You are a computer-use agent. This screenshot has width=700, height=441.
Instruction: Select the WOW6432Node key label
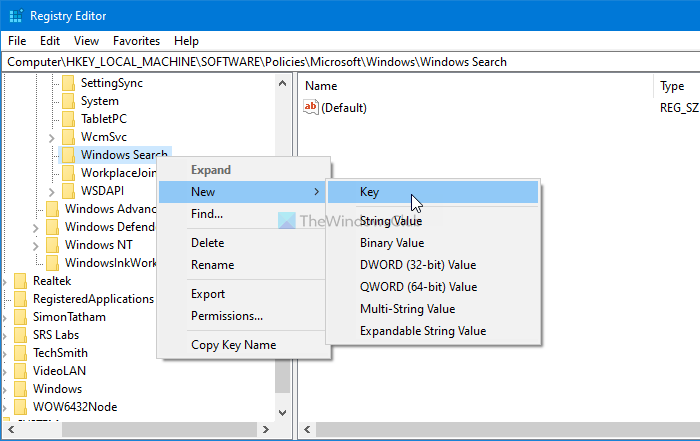pyautogui.click(x=75, y=407)
